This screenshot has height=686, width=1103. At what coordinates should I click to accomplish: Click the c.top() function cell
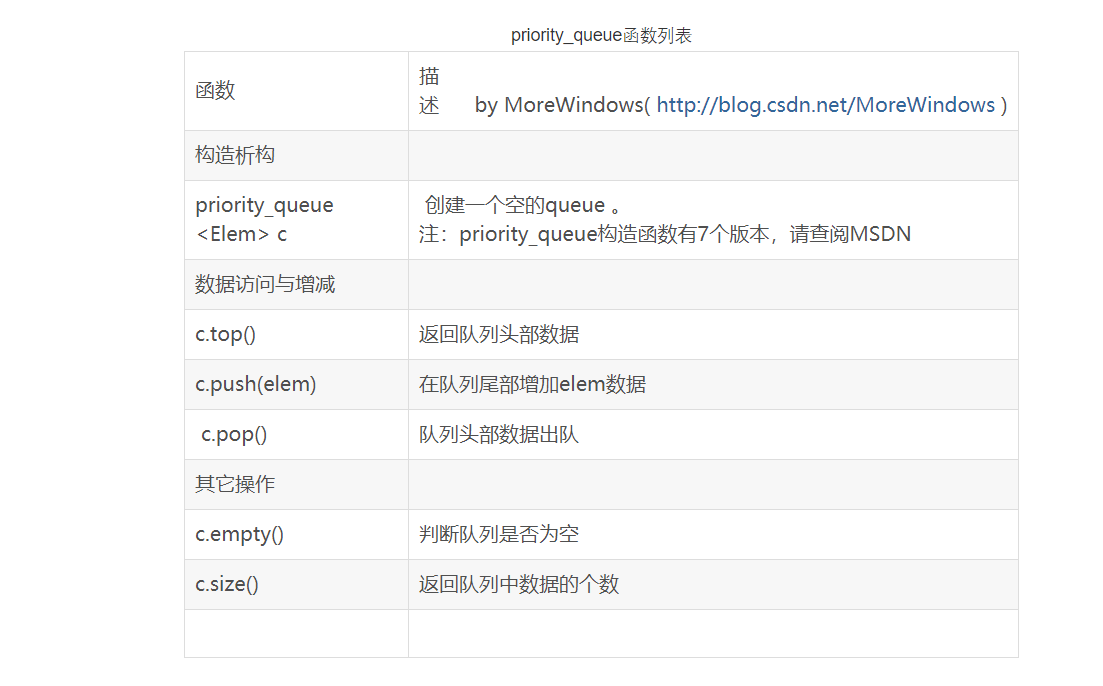click(225, 334)
